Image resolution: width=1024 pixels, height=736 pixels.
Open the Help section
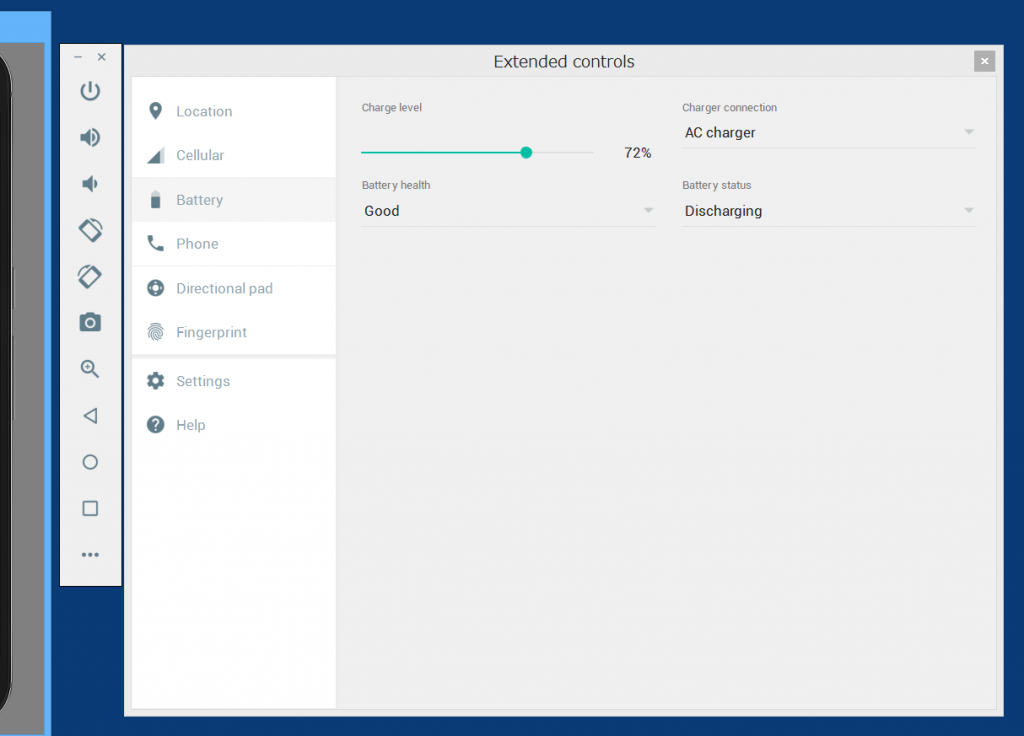pos(190,424)
